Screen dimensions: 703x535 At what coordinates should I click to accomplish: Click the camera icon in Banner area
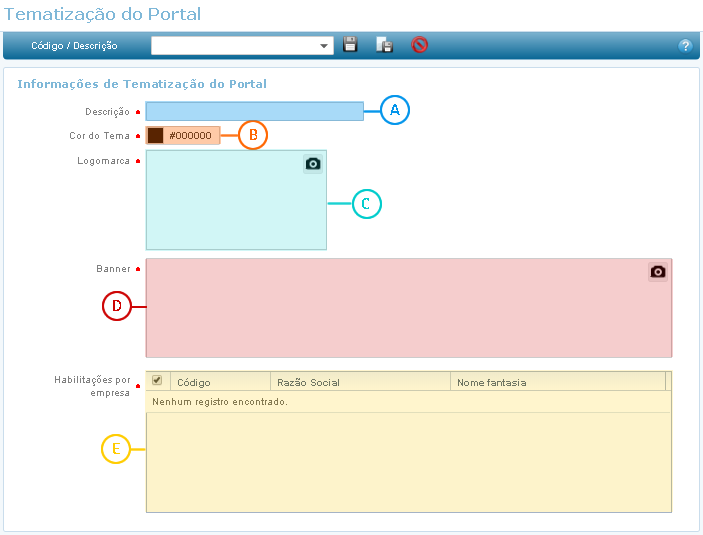pyautogui.click(x=657, y=272)
